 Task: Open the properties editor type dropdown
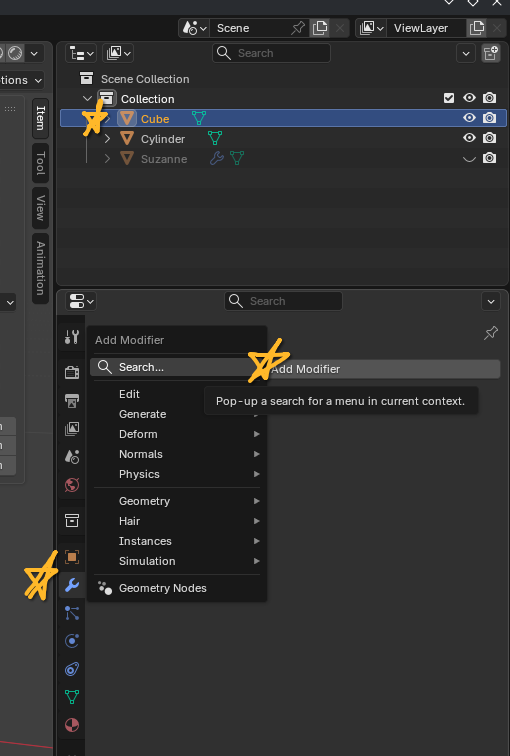pyautogui.click(x=81, y=301)
